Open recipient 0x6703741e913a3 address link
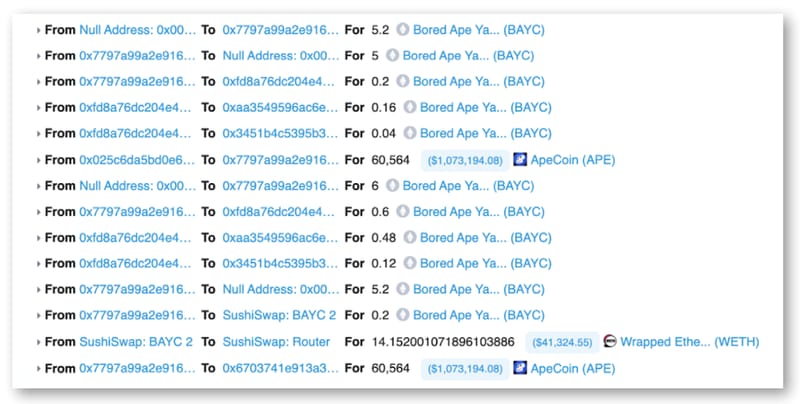This screenshot has width=800, height=404. tap(280, 368)
